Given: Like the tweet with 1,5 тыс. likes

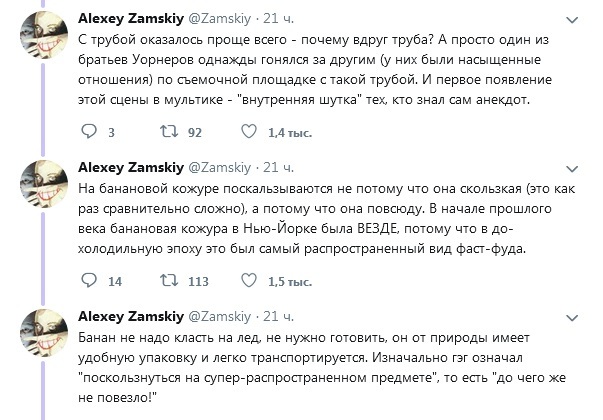Looking at the screenshot, I should [247, 281].
